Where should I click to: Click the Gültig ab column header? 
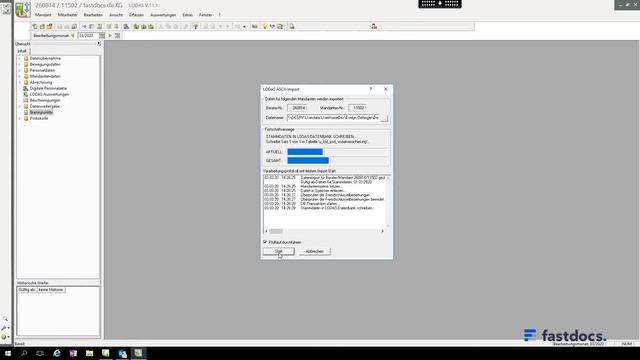(27, 290)
